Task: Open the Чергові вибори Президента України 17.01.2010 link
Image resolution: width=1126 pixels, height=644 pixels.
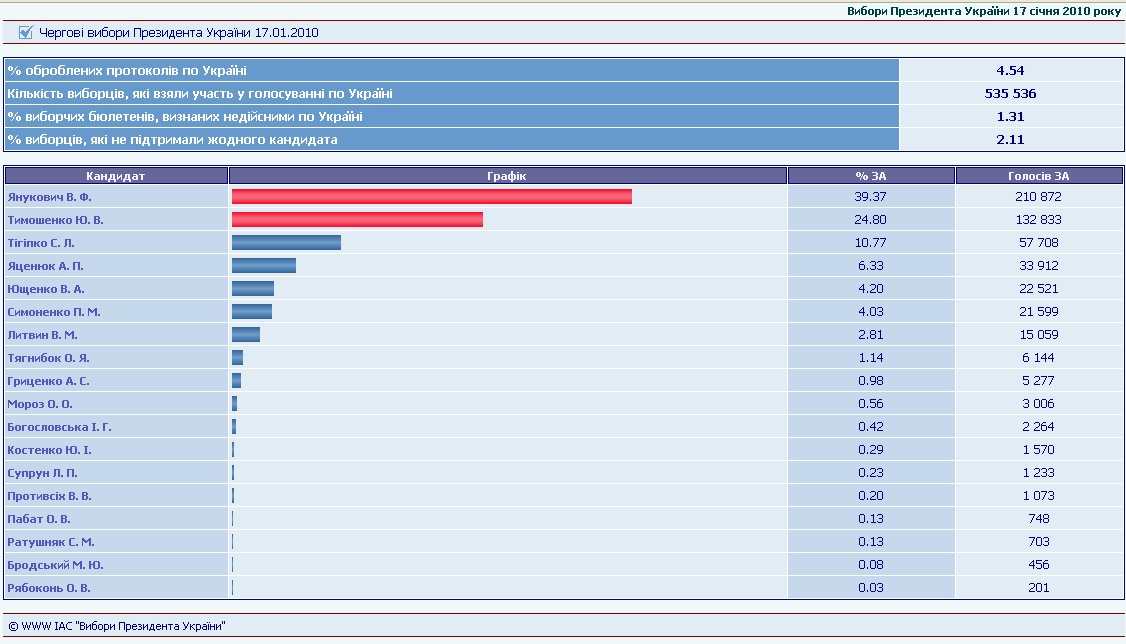Action: coord(179,33)
